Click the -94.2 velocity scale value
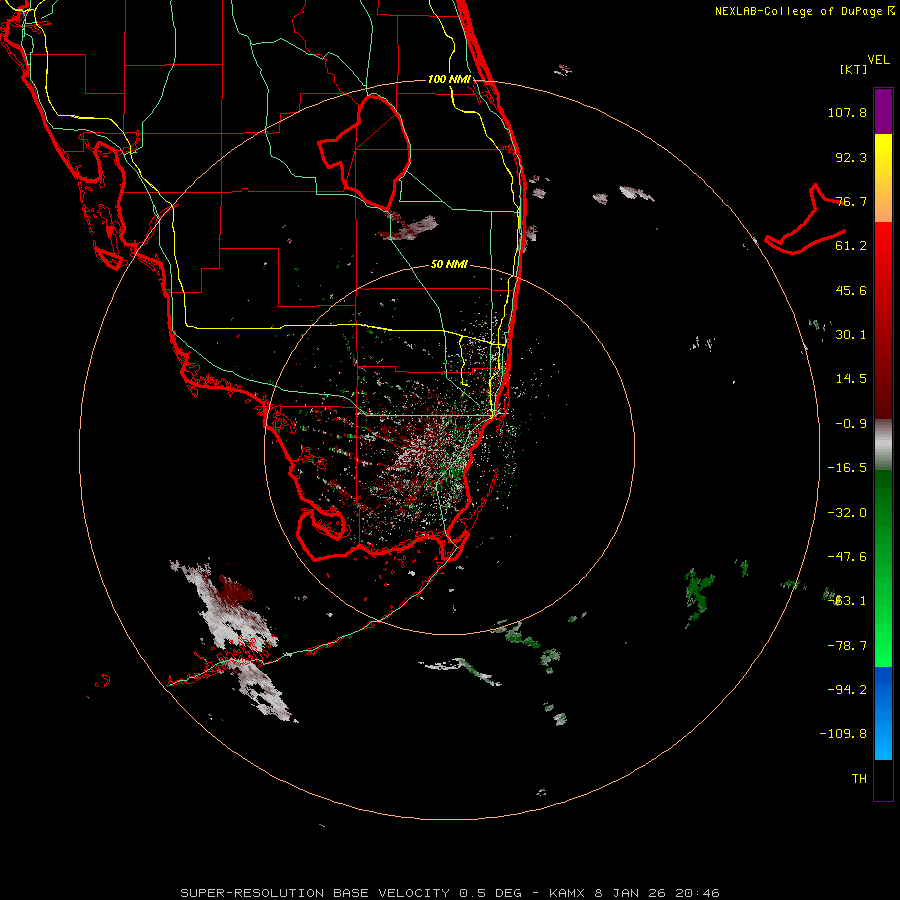 847,689
